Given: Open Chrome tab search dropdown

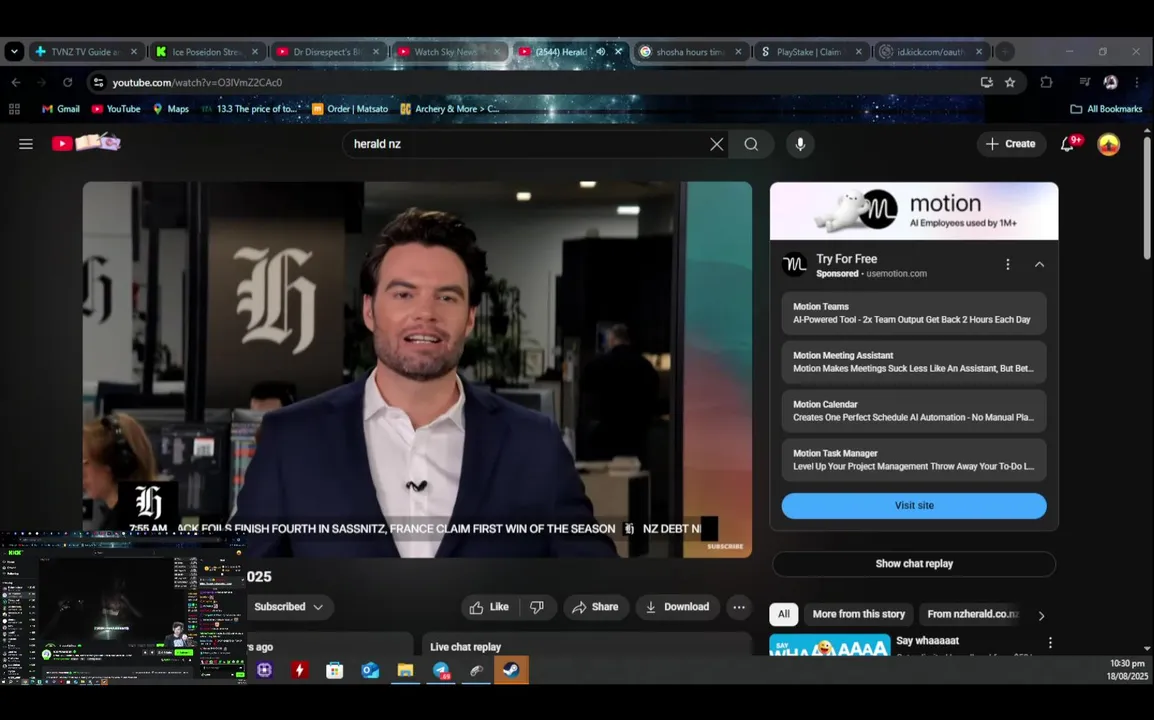Looking at the screenshot, I should 14,52.
